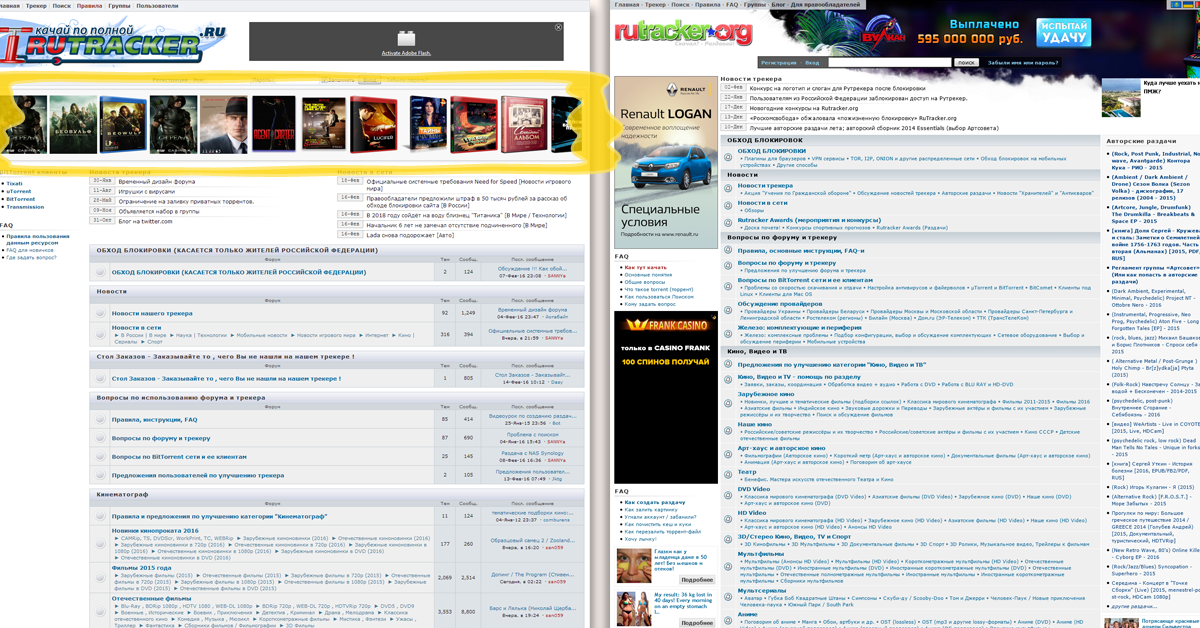Viewport: 1200px width, 628px height.
Task: Click forum icon beside Отечественные фильмы
Action: coord(101,610)
